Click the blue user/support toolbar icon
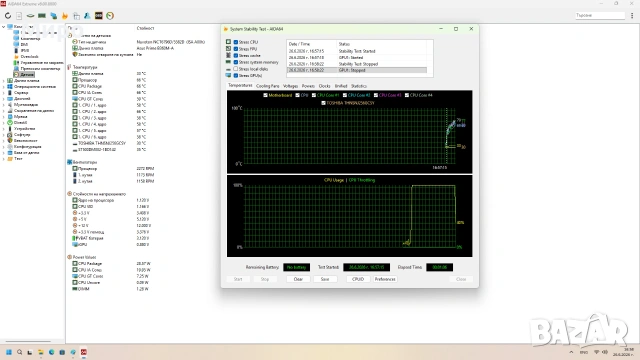Screen dimensions: 640x360 click(87, 16)
